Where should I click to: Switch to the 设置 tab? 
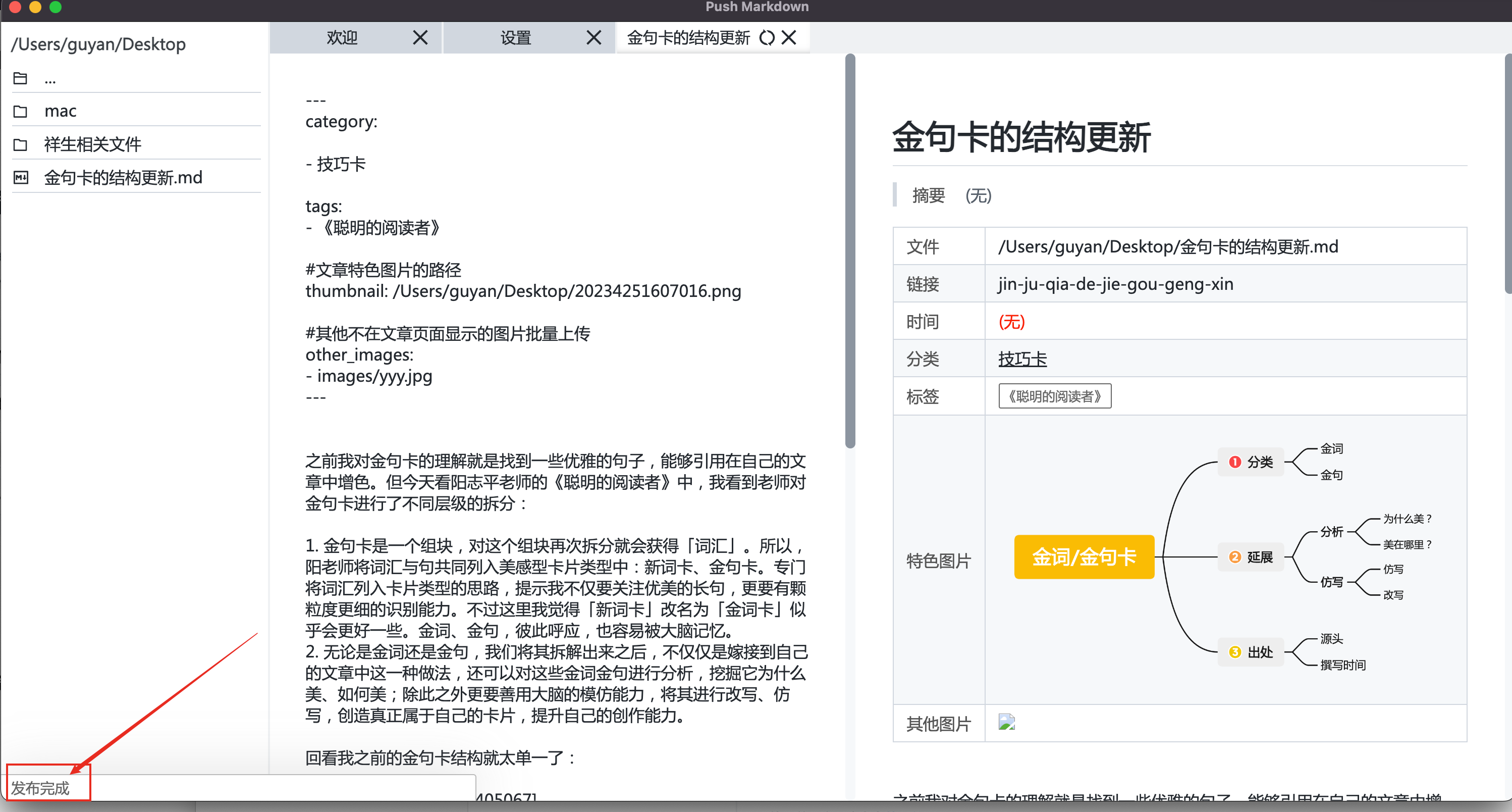pos(515,37)
